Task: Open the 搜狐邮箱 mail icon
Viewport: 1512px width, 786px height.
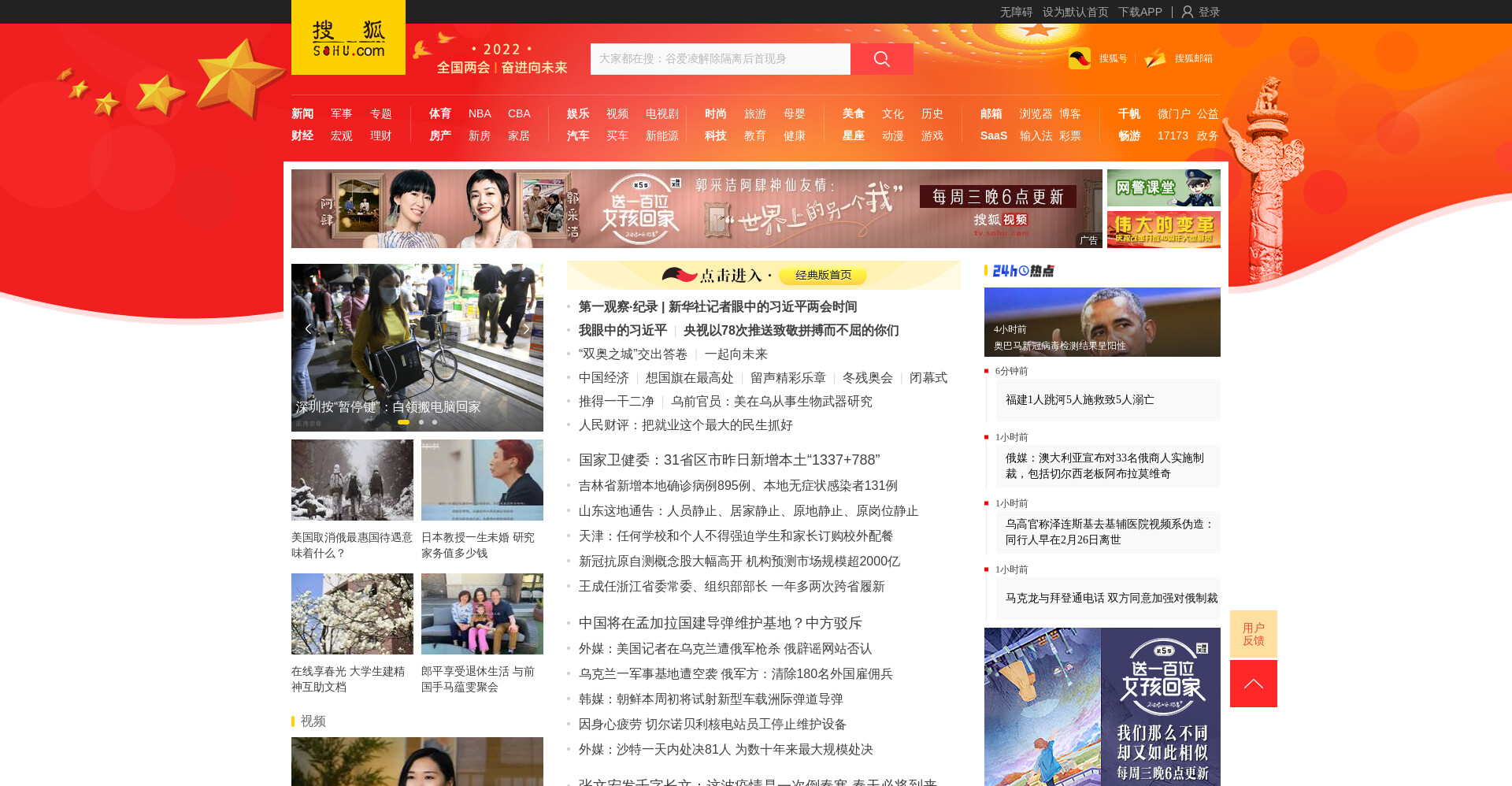Action: click(x=1155, y=58)
